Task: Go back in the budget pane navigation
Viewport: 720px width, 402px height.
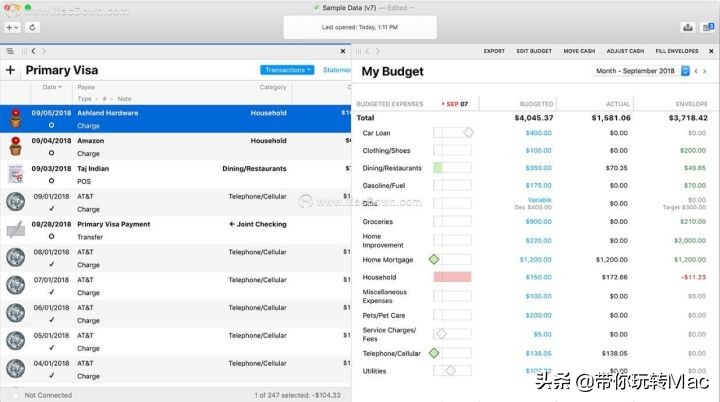Action: pos(367,51)
